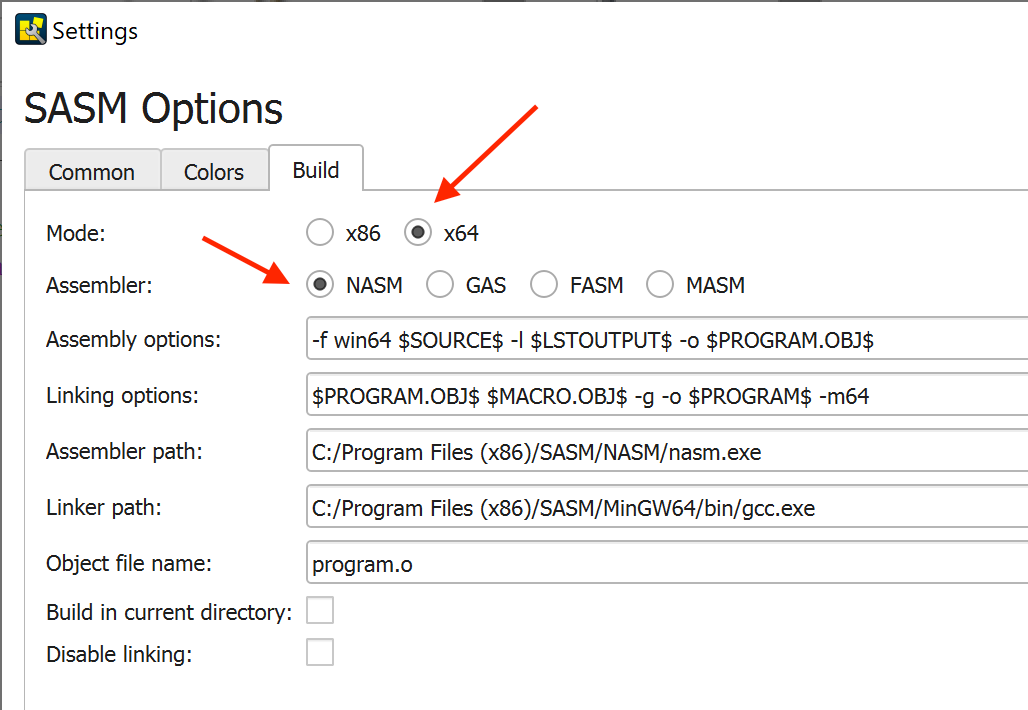
Task: Enable Build in current directory checkbox
Action: [x=320, y=610]
